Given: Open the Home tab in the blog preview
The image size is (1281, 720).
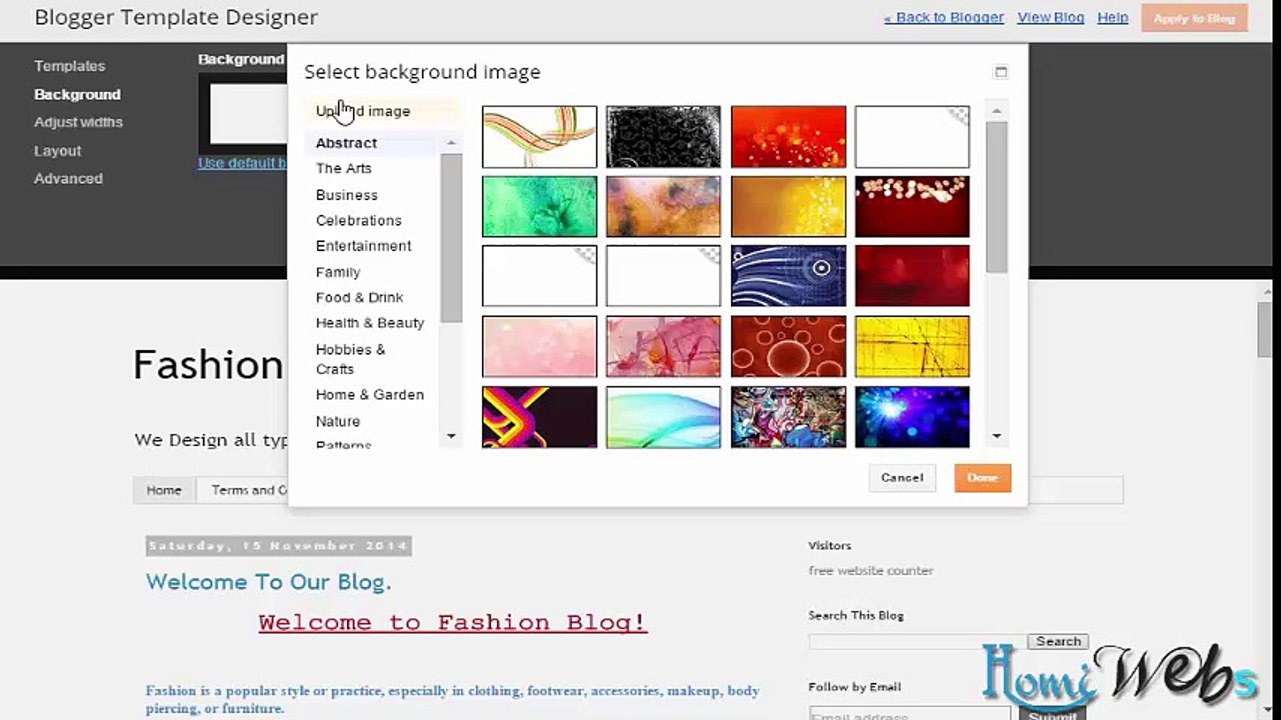Looking at the screenshot, I should (164, 490).
